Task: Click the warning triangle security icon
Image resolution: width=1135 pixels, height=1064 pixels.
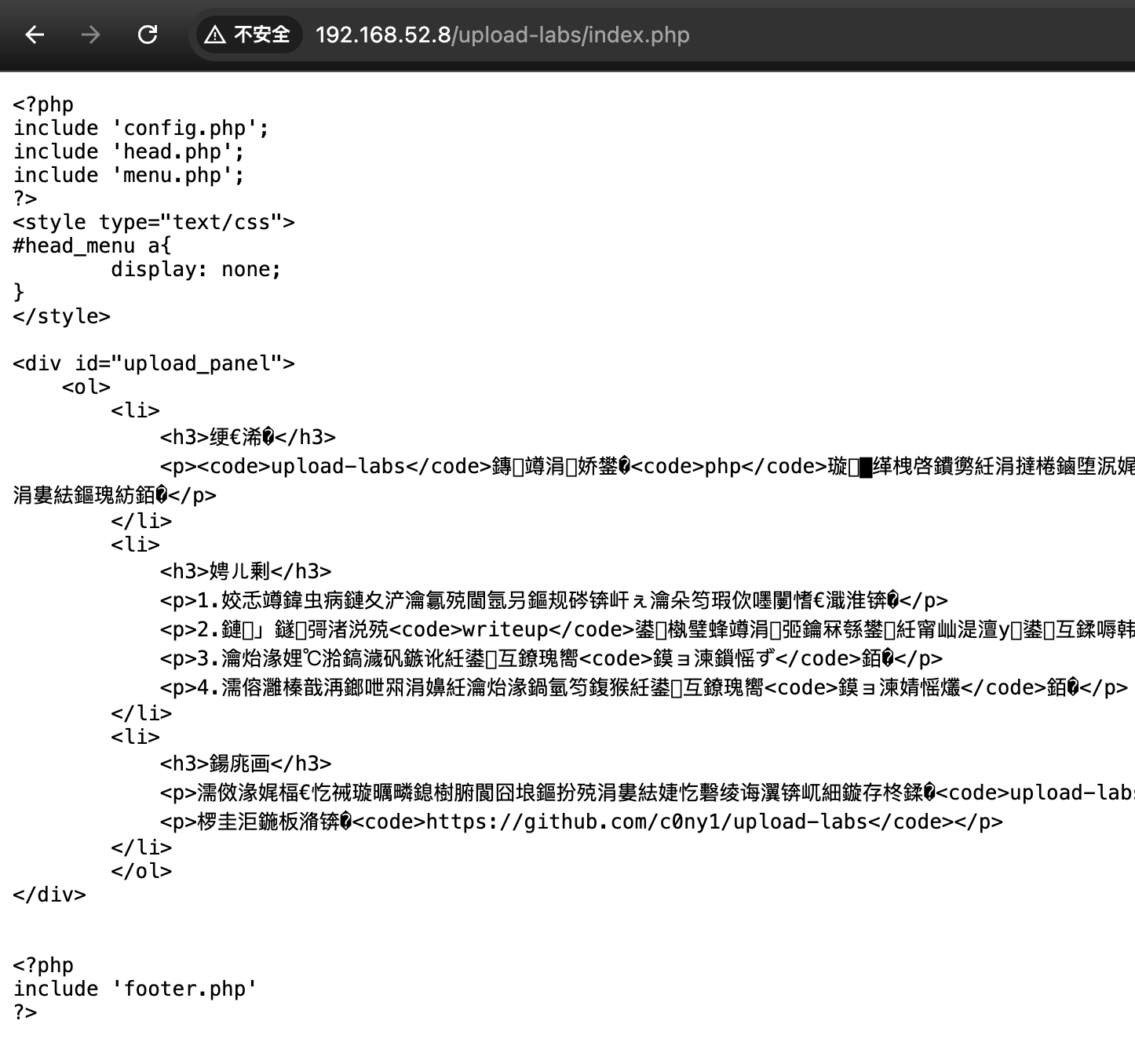Action: (214, 35)
